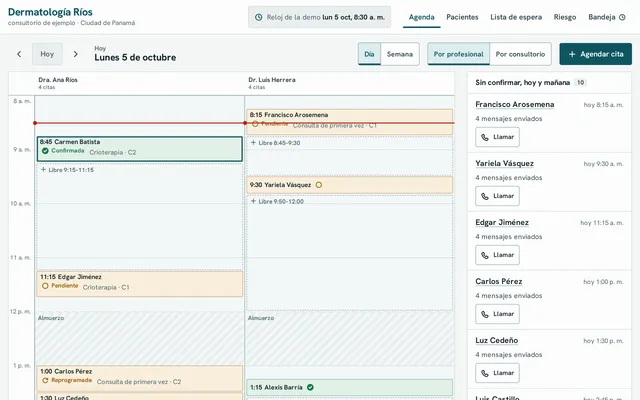Click the Lunes 5 de octubre heading
The width and height of the screenshot is (640, 400).
point(135,58)
